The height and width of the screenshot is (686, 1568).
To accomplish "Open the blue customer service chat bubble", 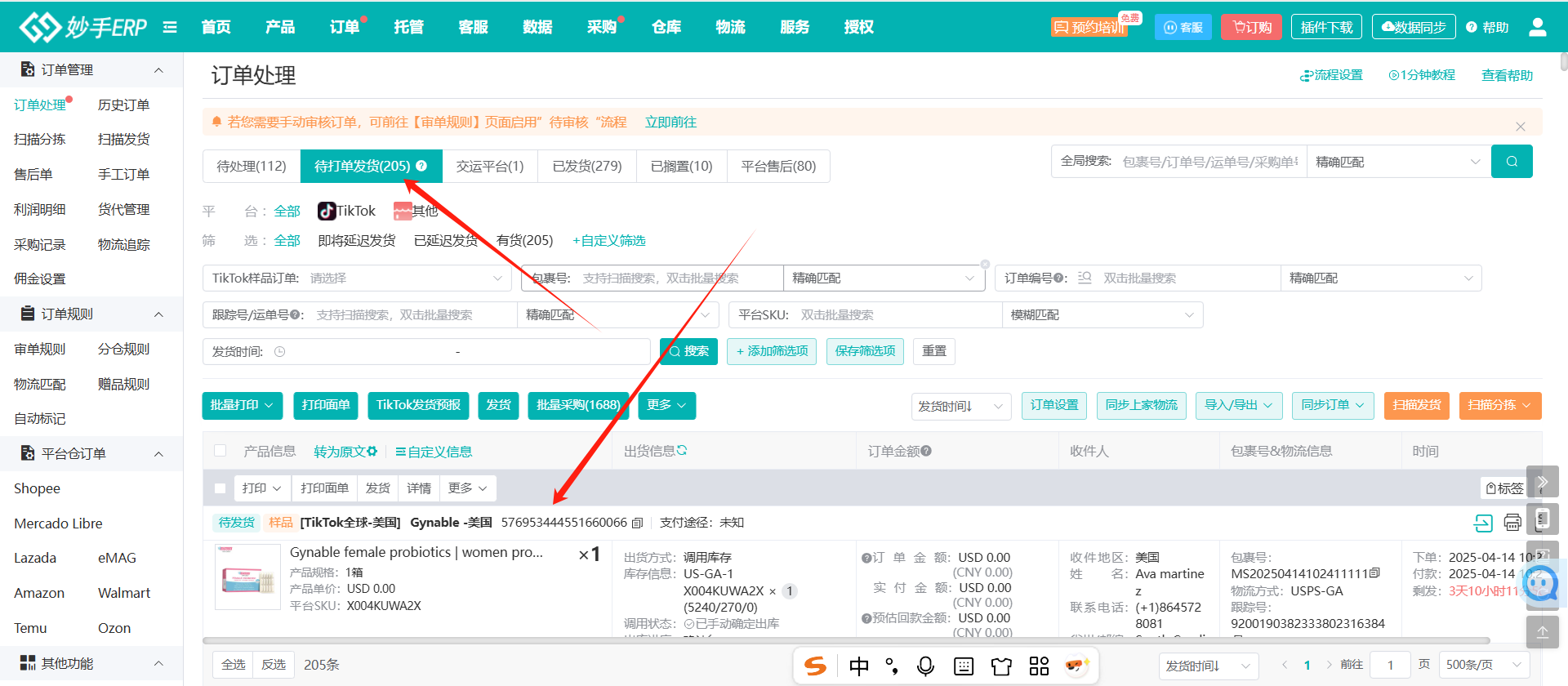I will point(1542,583).
